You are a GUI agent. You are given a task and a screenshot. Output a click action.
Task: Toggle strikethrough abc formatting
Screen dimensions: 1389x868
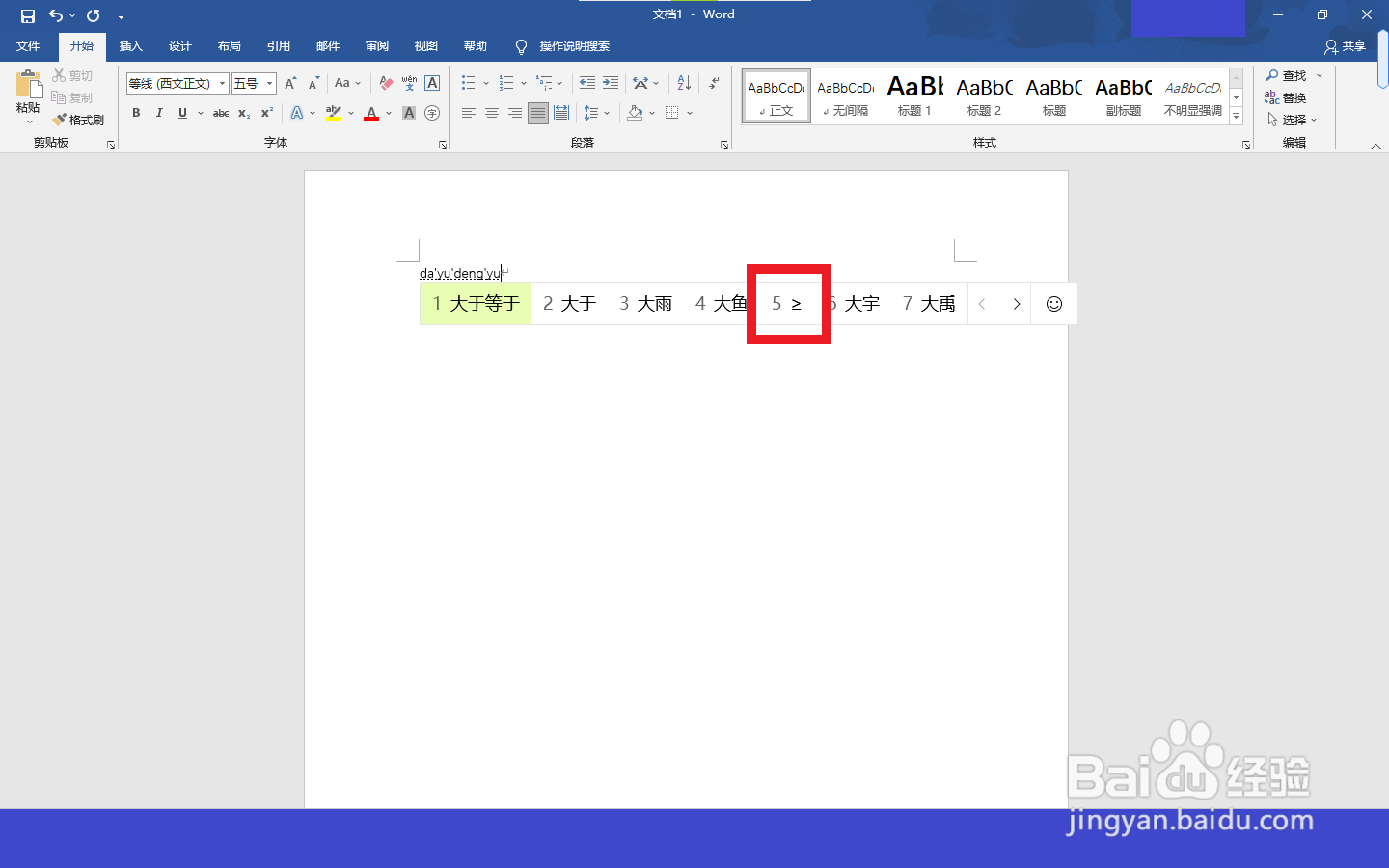click(x=221, y=113)
